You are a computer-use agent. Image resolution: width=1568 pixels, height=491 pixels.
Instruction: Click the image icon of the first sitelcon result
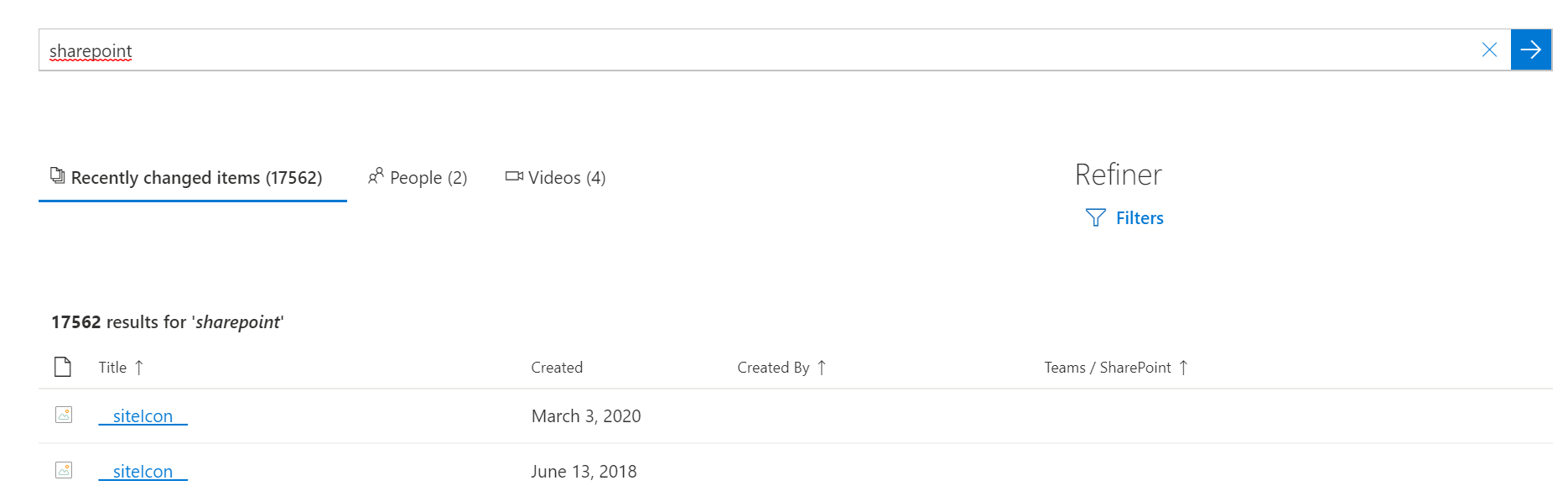point(63,415)
